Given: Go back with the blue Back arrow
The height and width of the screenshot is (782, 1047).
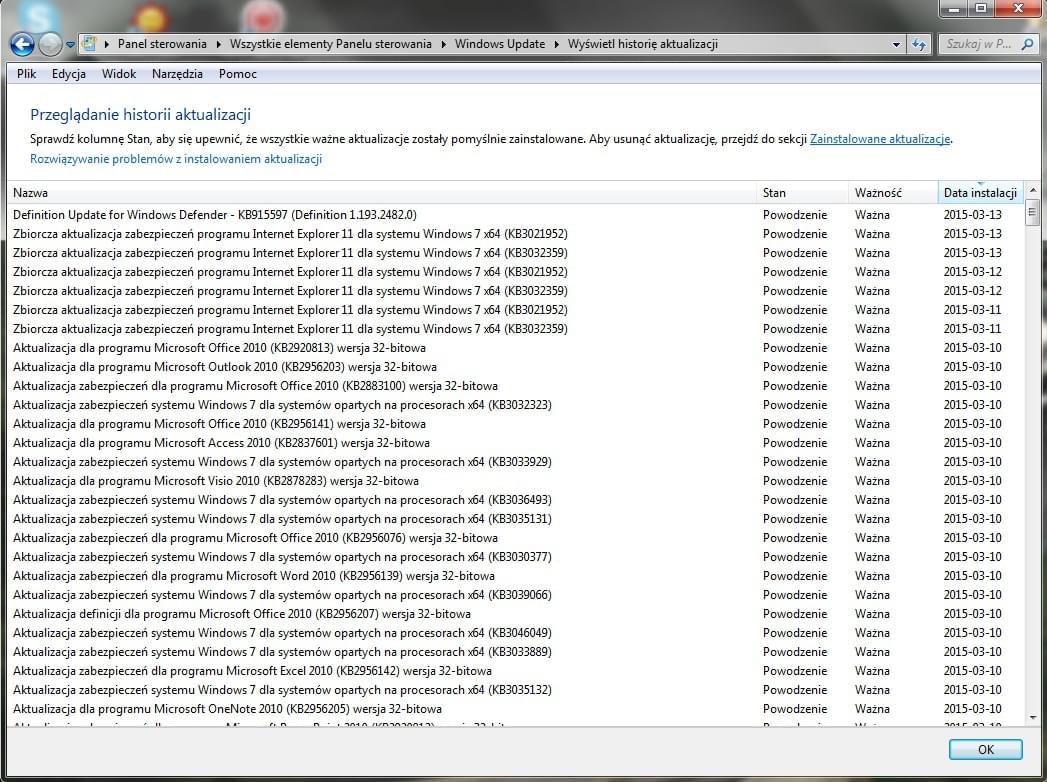Looking at the screenshot, I should pos(22,45).
